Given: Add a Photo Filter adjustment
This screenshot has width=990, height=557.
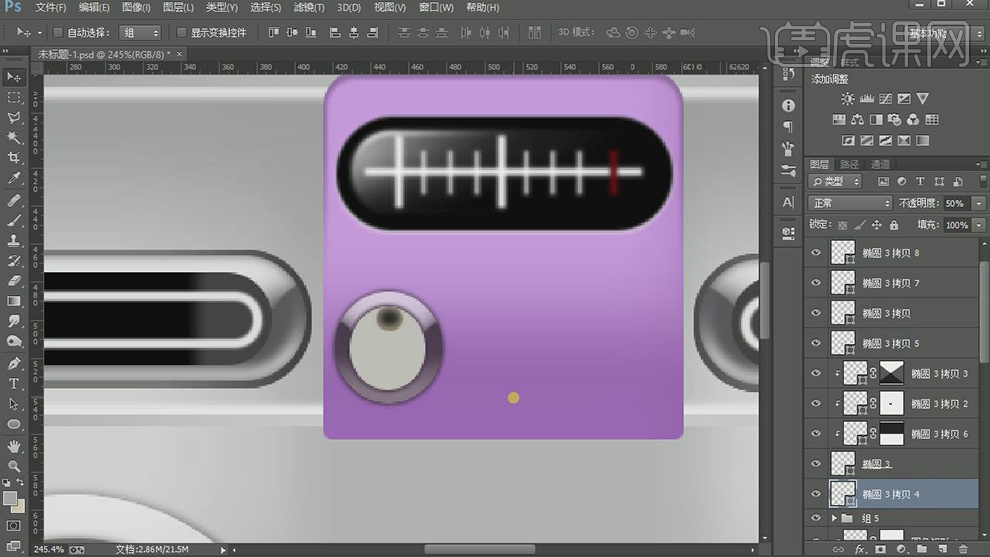Looking at the screenshot, I should tap(895, 119).
